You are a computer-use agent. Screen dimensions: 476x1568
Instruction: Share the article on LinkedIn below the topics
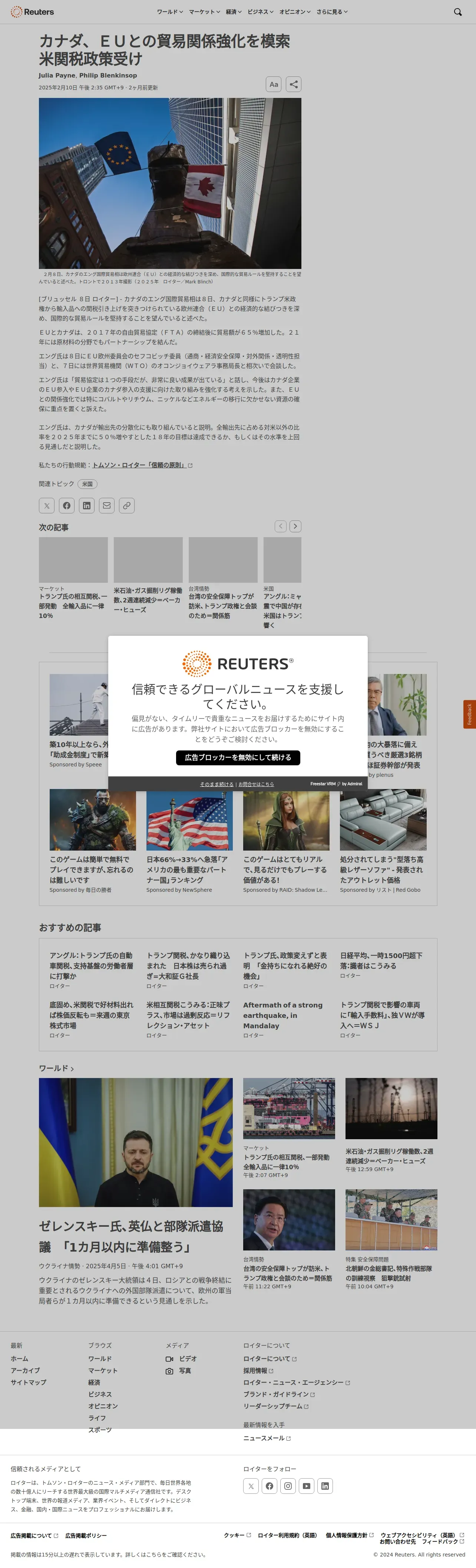click(86, 505)
